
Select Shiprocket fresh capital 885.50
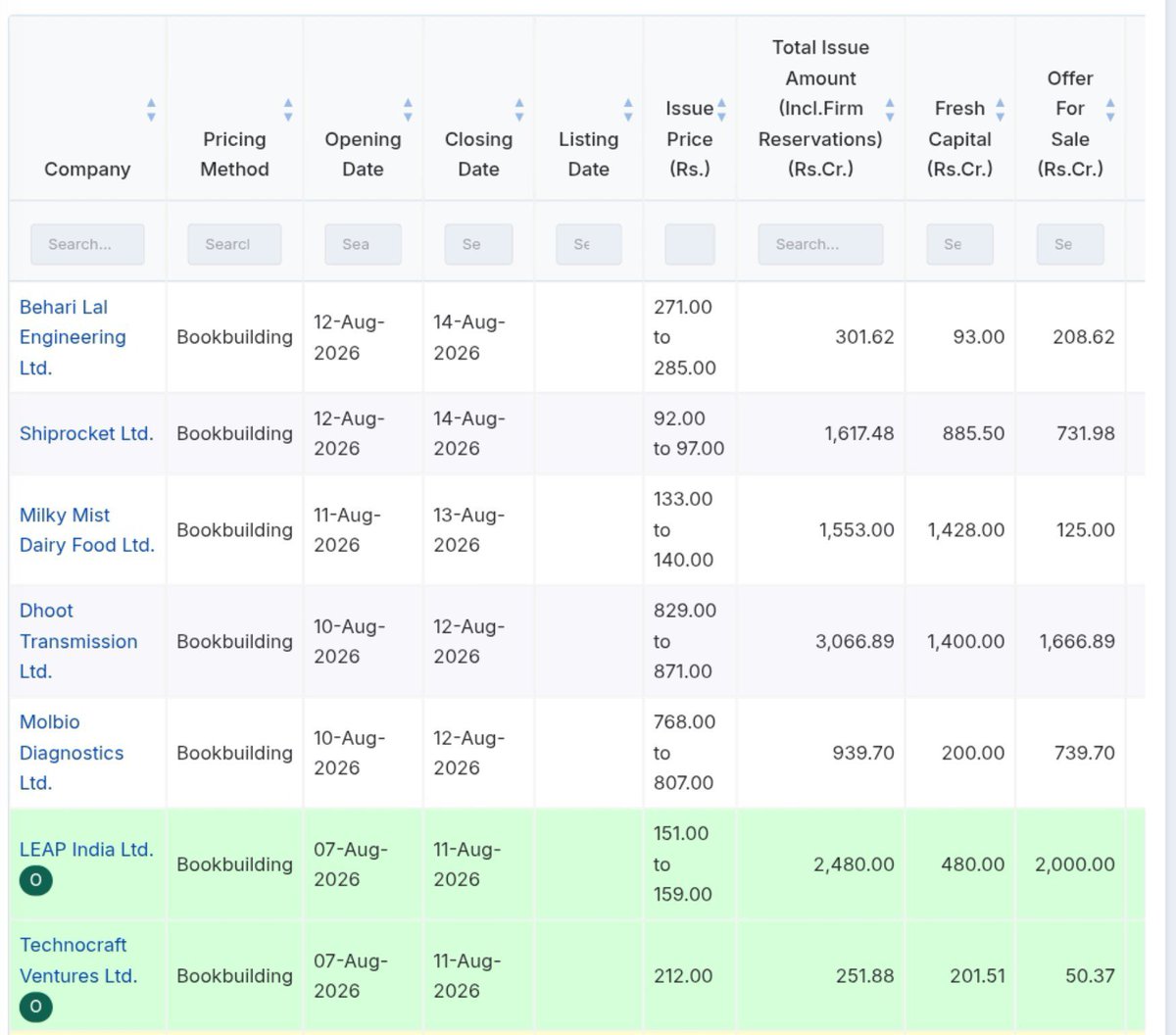974,433
